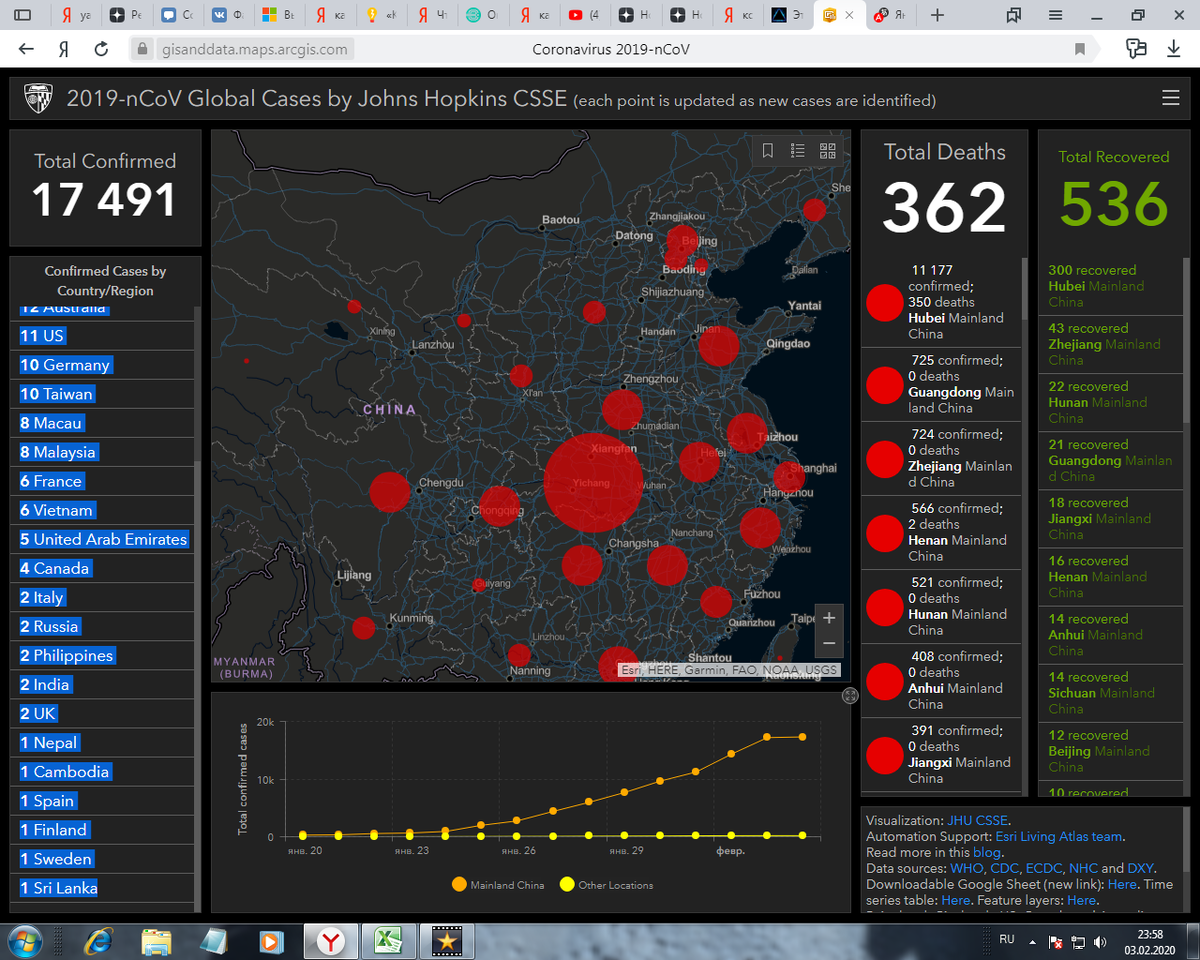Zoom out on the map
The image size is (1200, 960).
[828, 644]
